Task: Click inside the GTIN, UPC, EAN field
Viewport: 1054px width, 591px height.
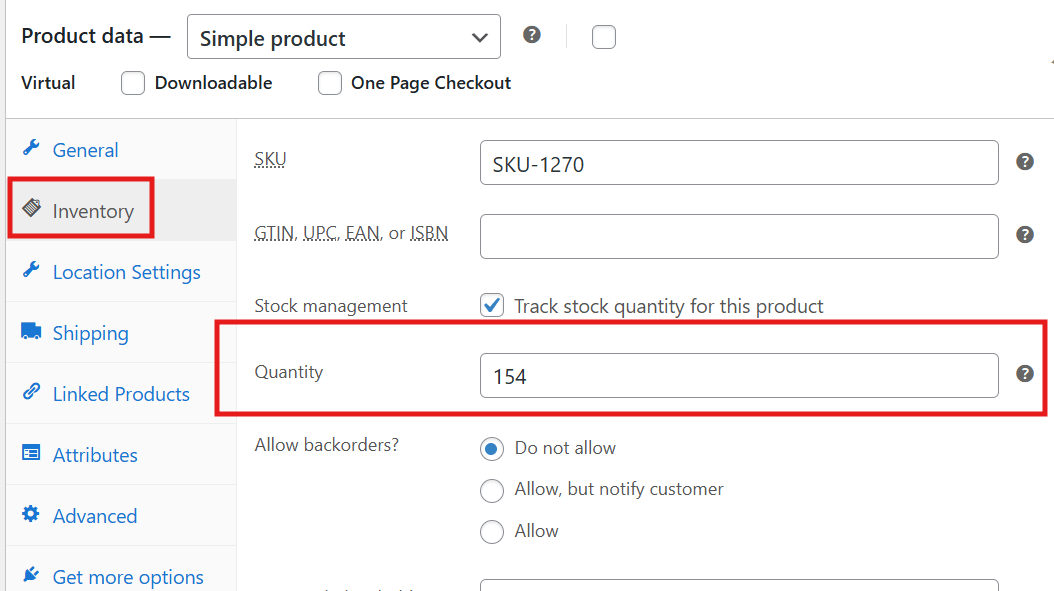Action: [739, 236]
